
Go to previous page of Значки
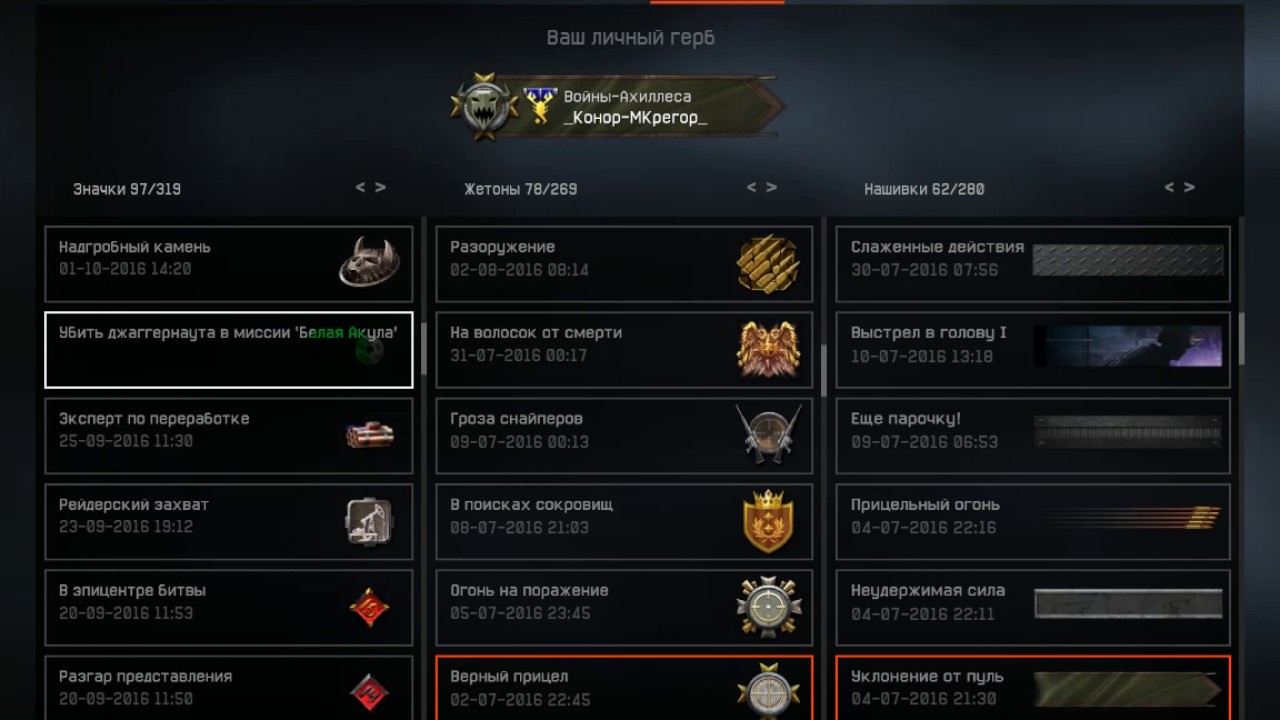point(361,187)
